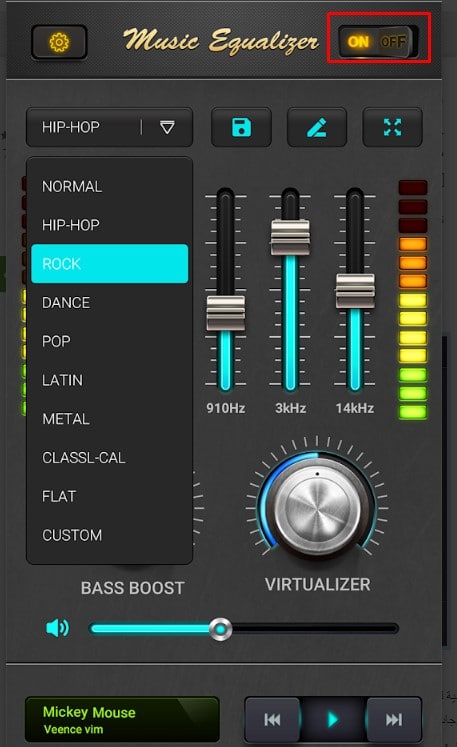The height and width of the screenshot is (747, 457).
Task: Click the Virtualizer rotary knob
Action: click(x=317, y=510)
